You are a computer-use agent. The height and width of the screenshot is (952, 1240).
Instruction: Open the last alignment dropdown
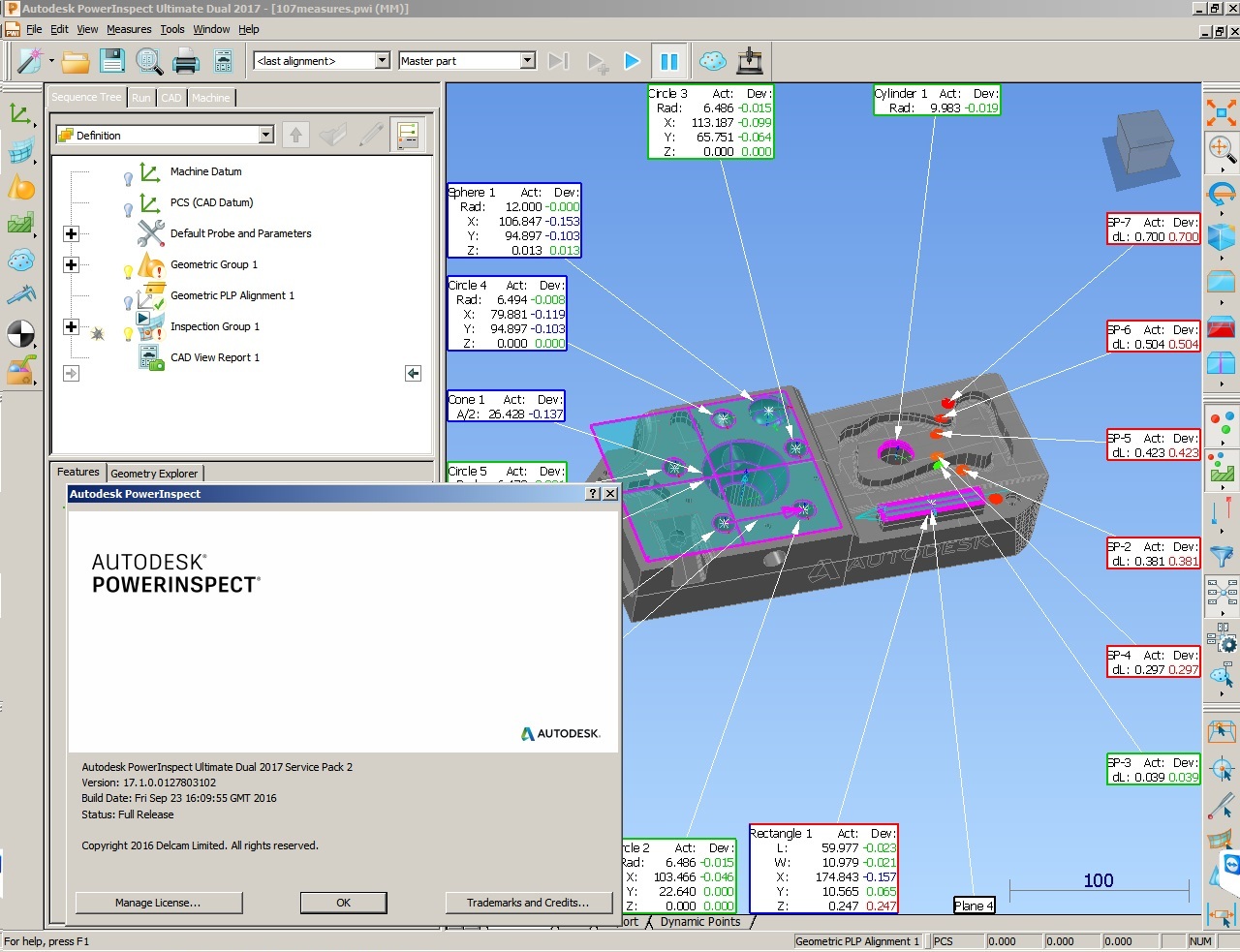click(382, 60)
